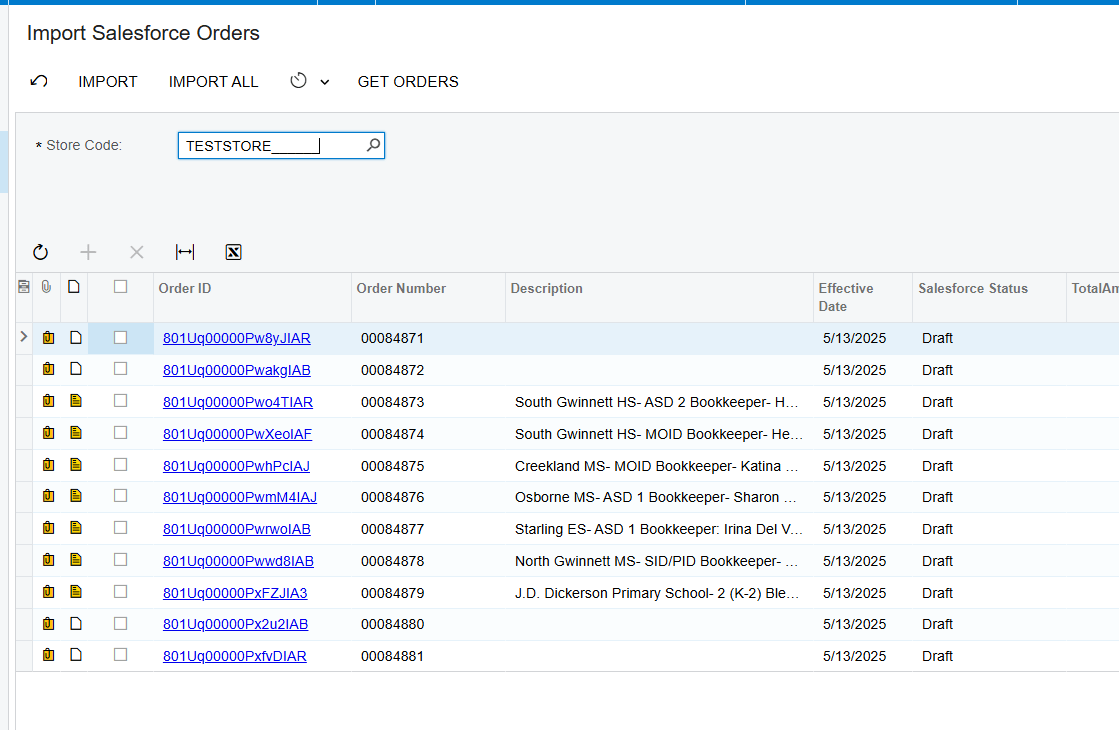The image size is (1119, 730).
Task: Sort by Description column header
Action: [547, 288]
